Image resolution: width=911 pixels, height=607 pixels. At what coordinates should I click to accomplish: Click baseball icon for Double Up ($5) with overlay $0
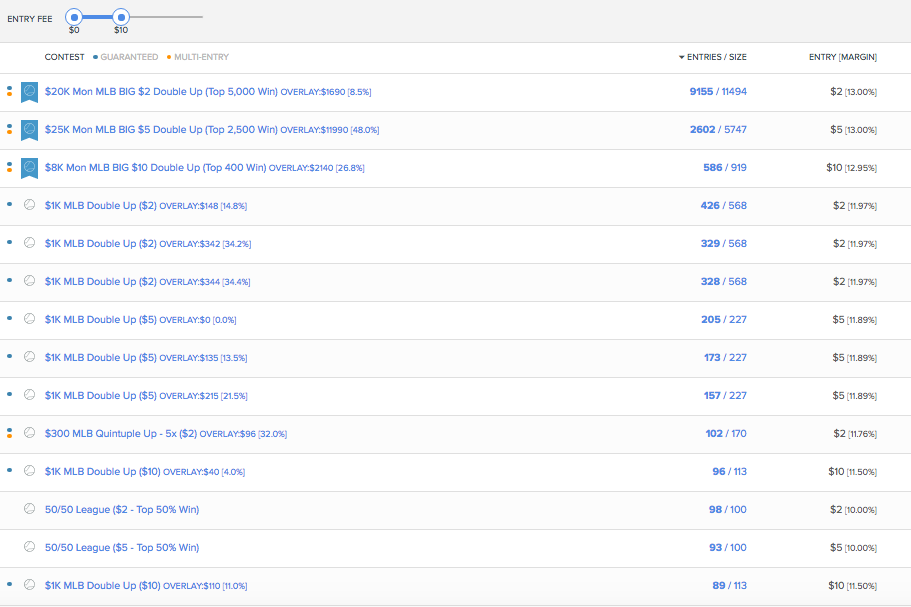pyautogui.click(x=29, y=320)
